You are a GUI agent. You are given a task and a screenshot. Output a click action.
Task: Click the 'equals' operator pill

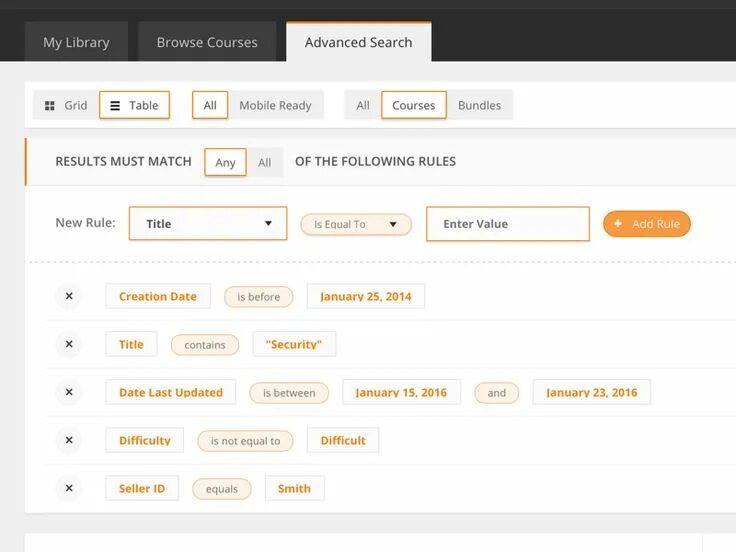tap(222, 489)
